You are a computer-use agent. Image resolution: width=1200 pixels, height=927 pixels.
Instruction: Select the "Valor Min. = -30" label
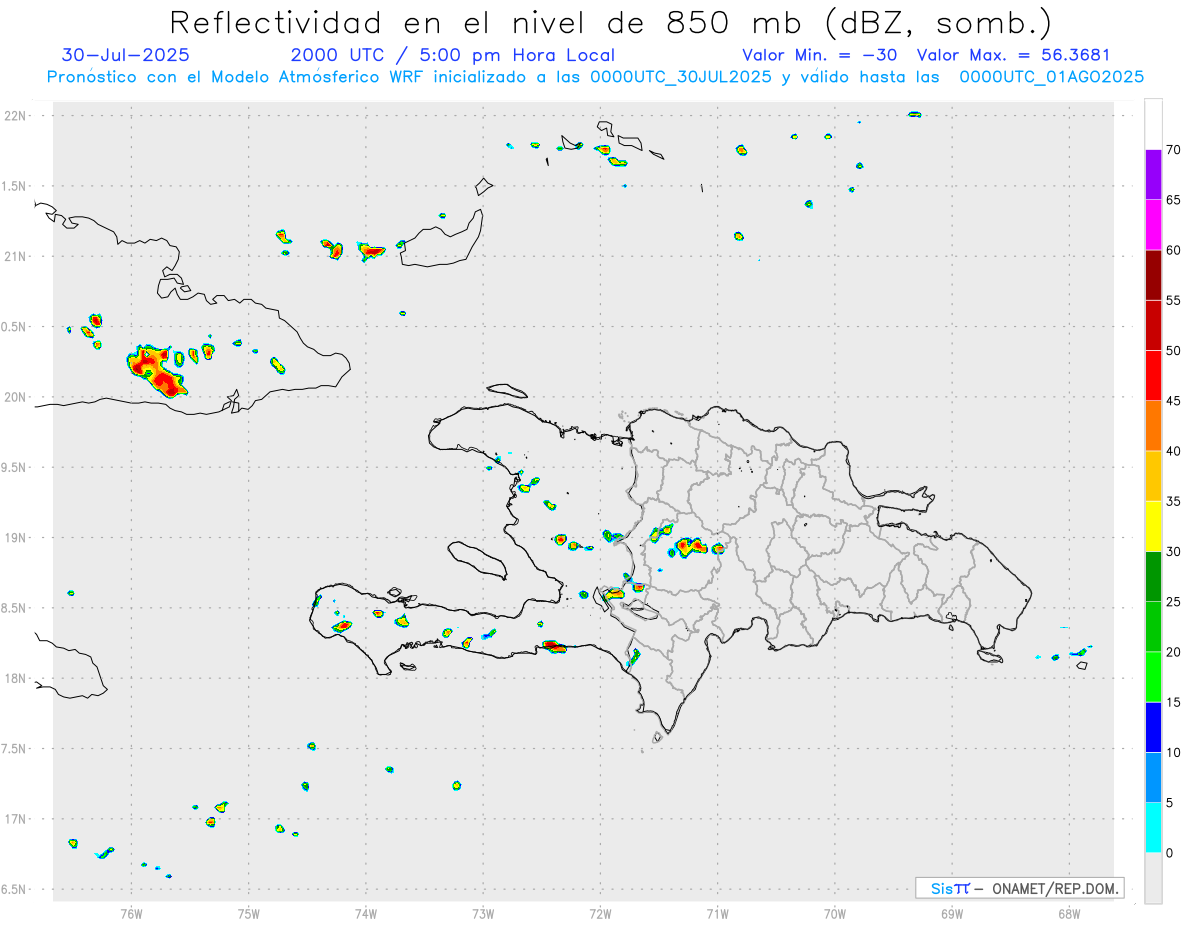tap(820, 55)
